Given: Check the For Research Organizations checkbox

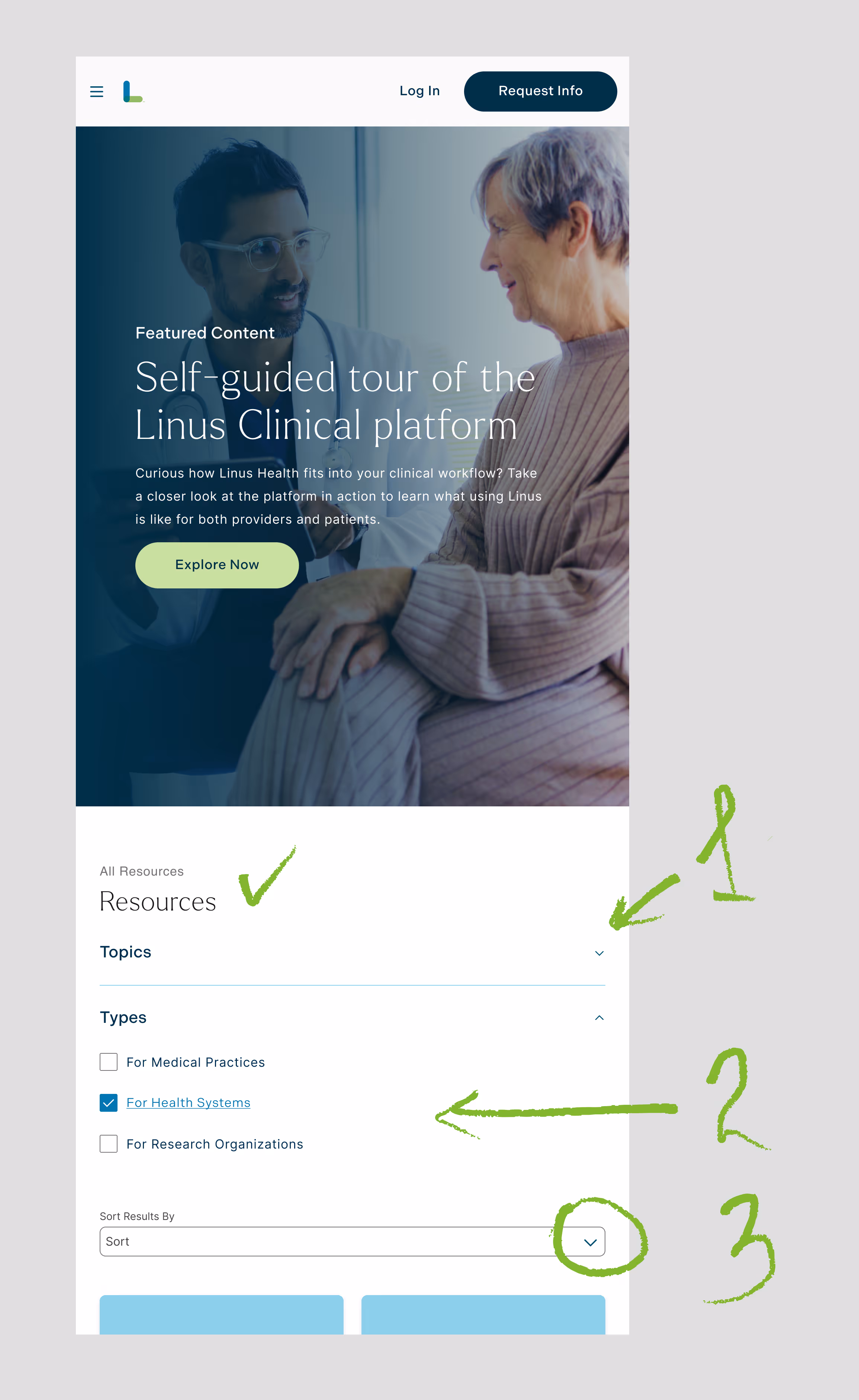Looking at the screenshot, I should coord(109,1144).
